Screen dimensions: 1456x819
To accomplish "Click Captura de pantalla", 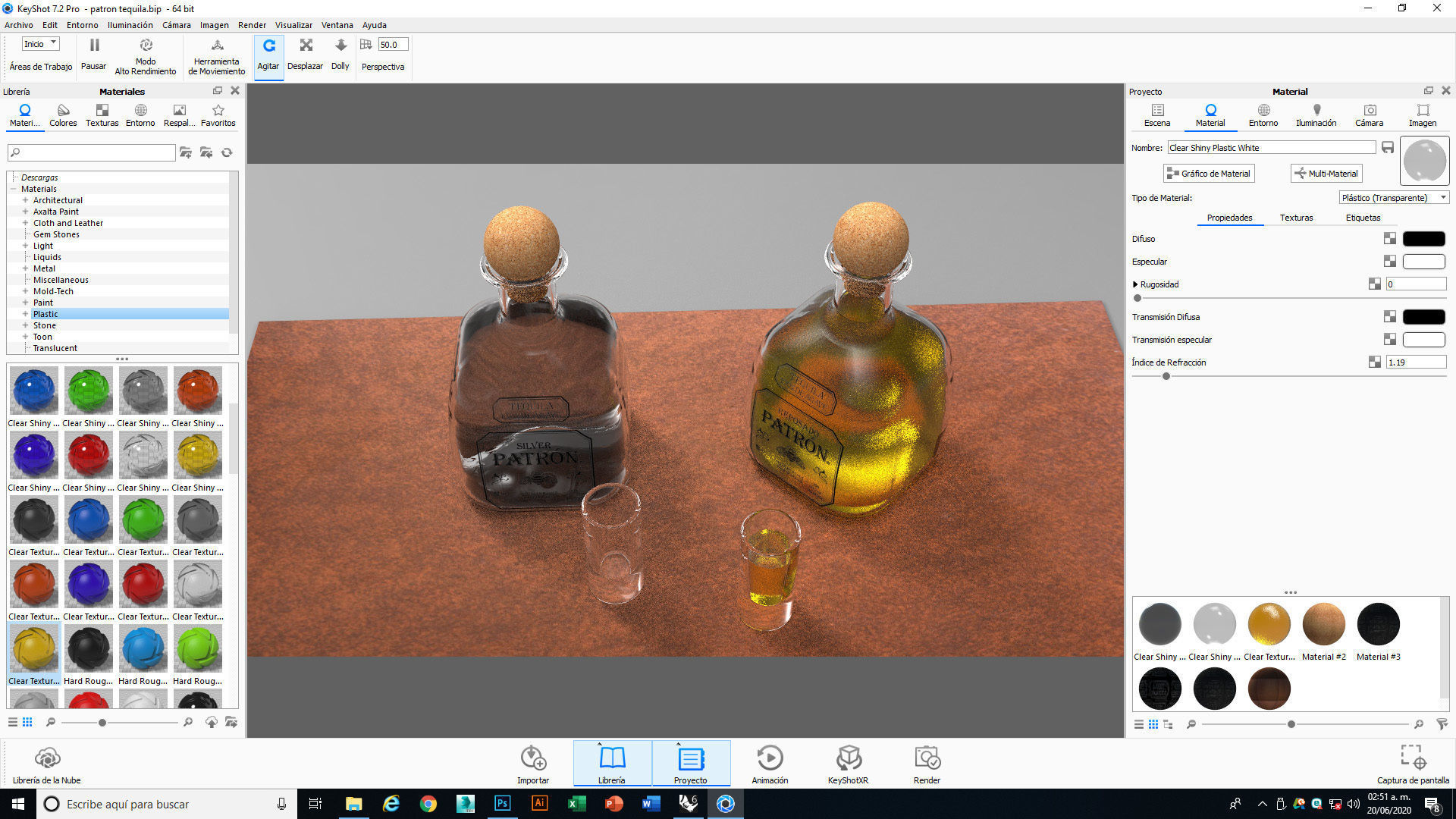I will (x=1413, y=764).
